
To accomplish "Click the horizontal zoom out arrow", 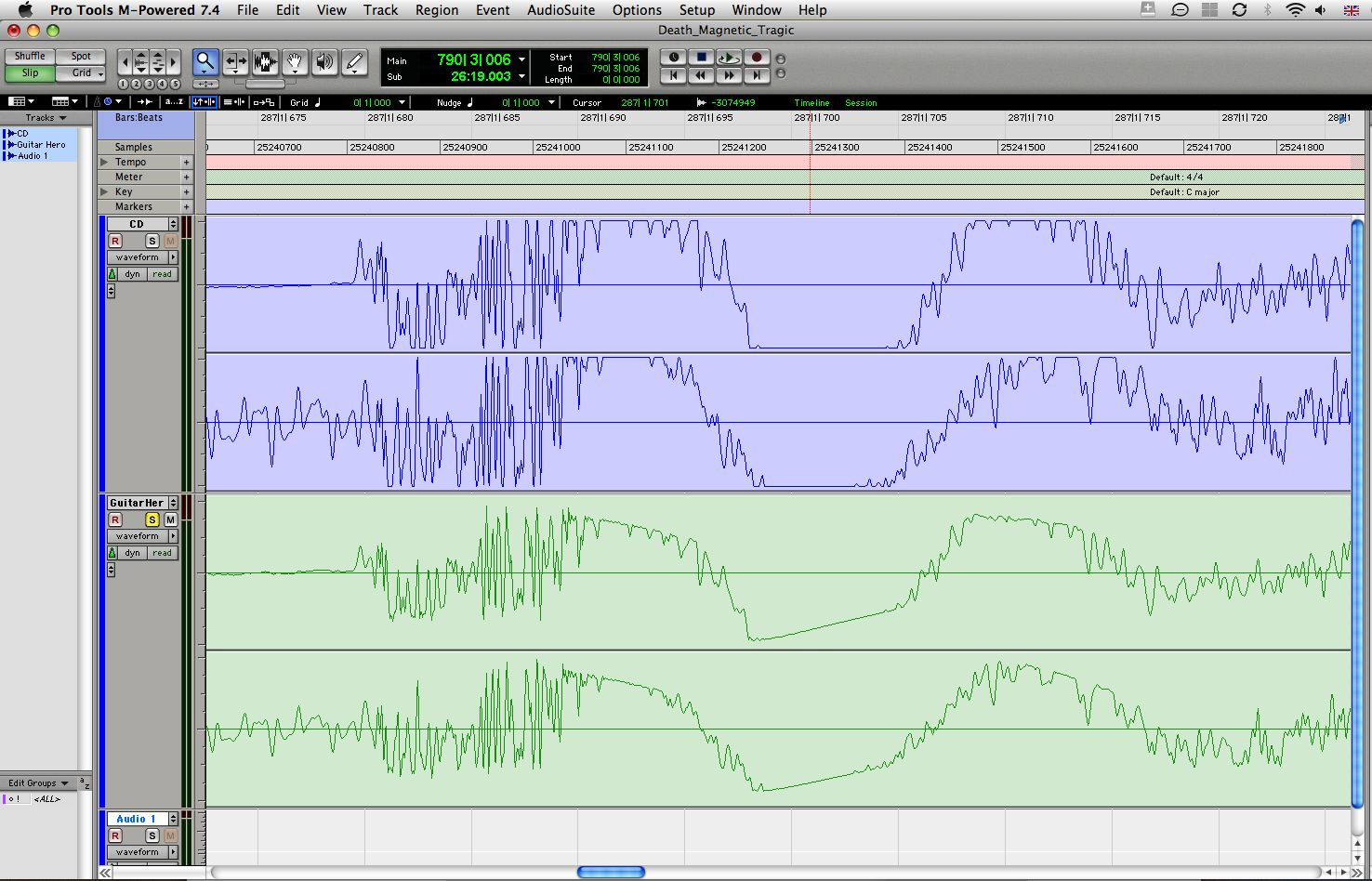I will pos(125,63).
